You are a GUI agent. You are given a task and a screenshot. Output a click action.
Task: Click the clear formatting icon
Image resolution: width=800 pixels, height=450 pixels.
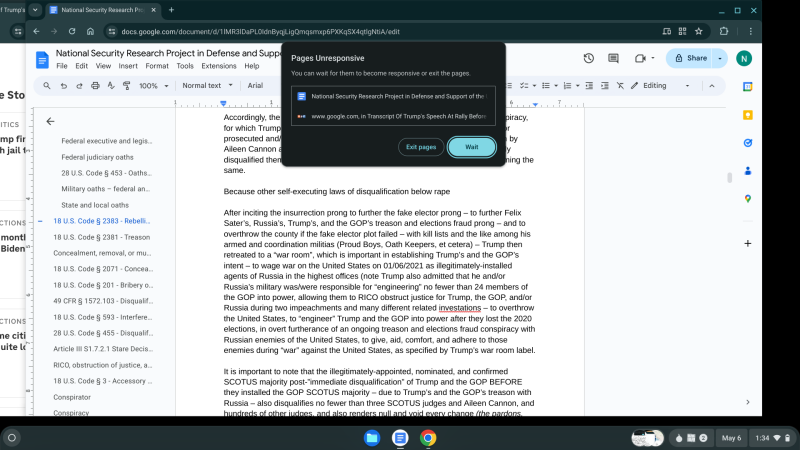click(620, 86)
